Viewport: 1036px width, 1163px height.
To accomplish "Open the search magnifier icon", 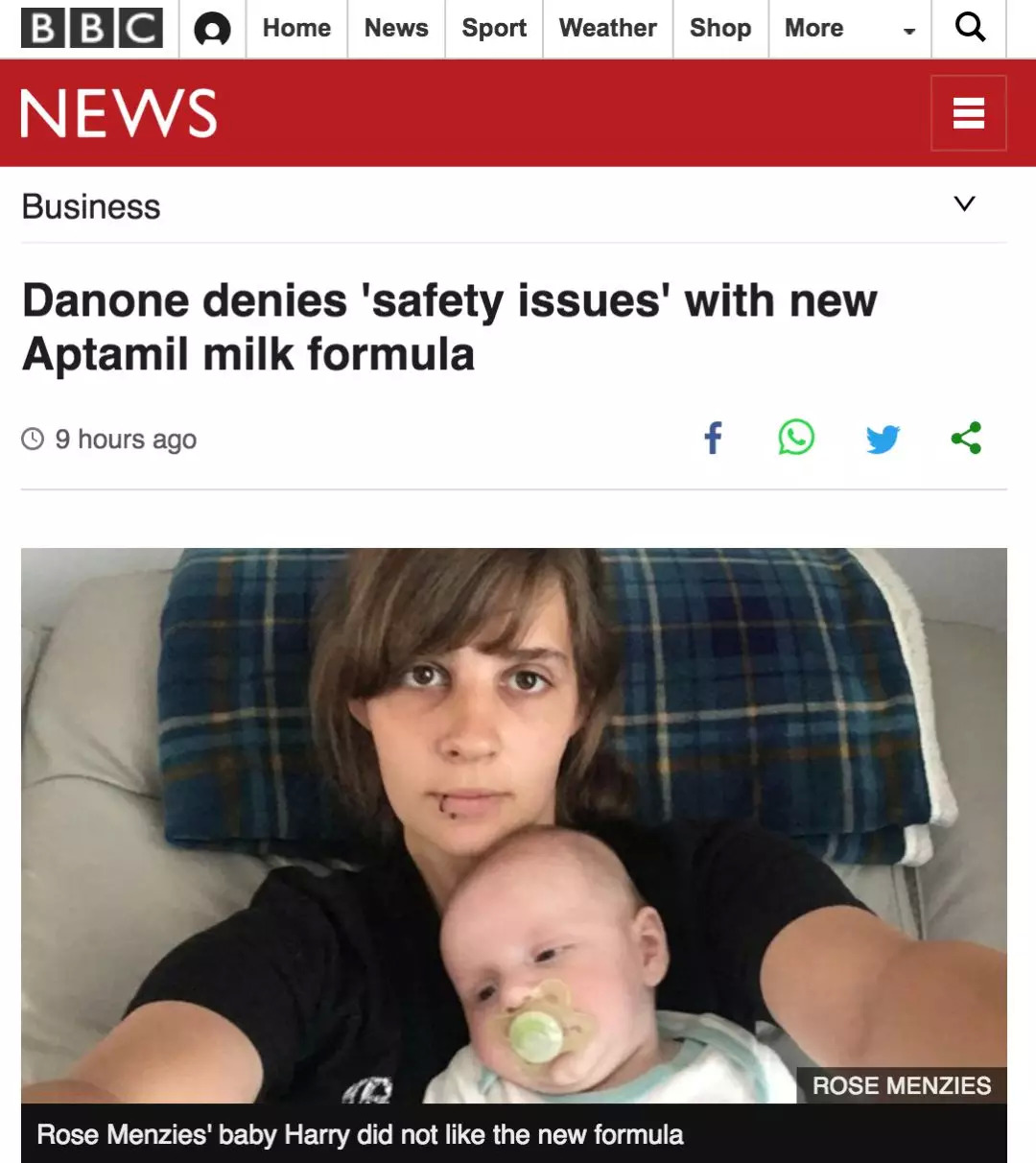I will pos(970,28).
